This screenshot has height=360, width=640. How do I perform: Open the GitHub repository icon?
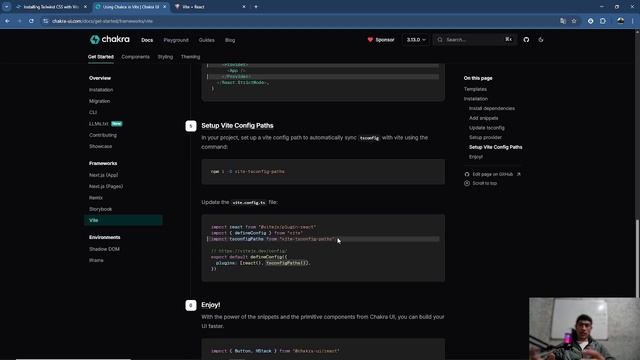tap(526, 40)
